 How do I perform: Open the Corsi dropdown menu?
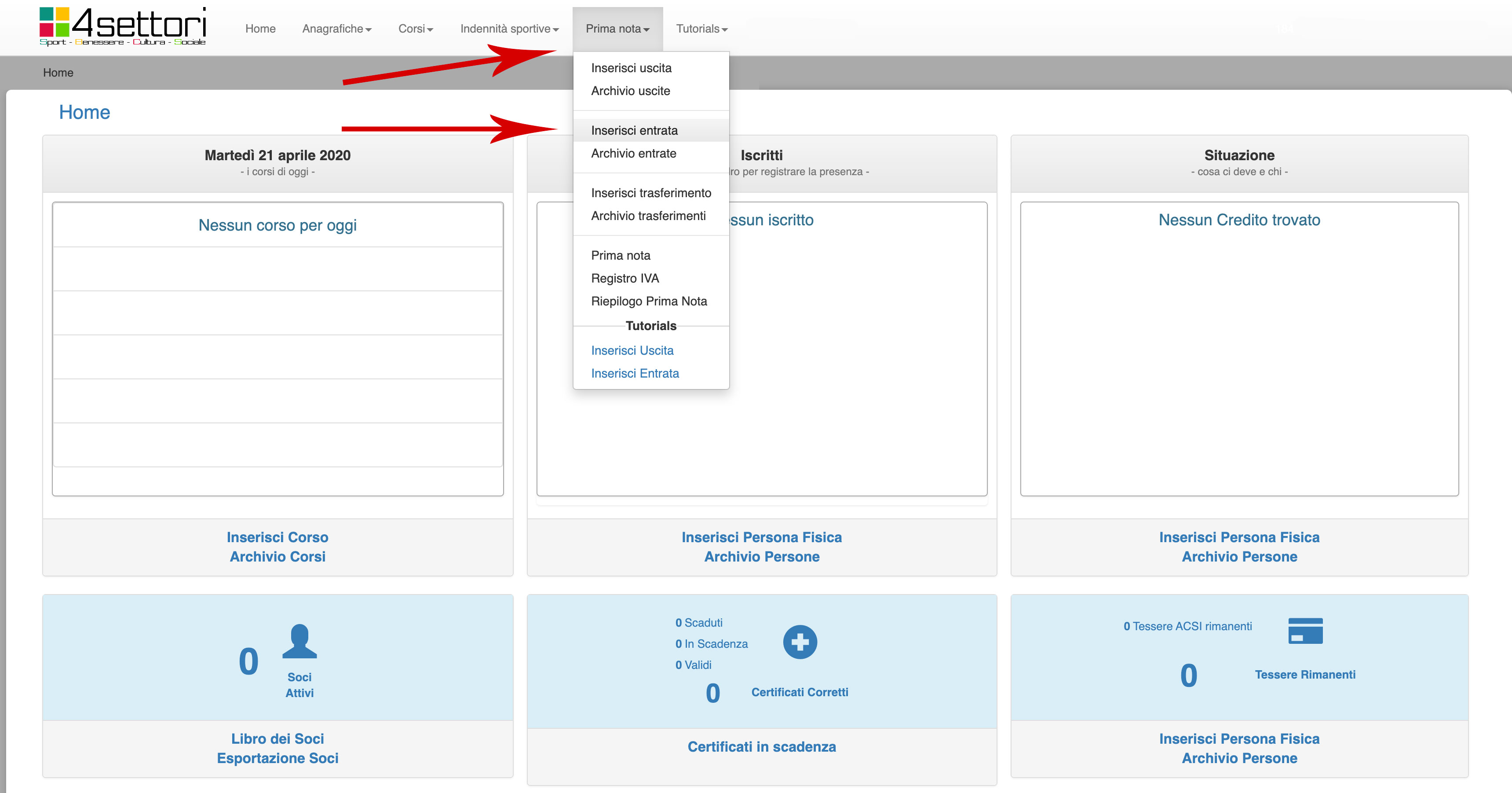[415, 29]
